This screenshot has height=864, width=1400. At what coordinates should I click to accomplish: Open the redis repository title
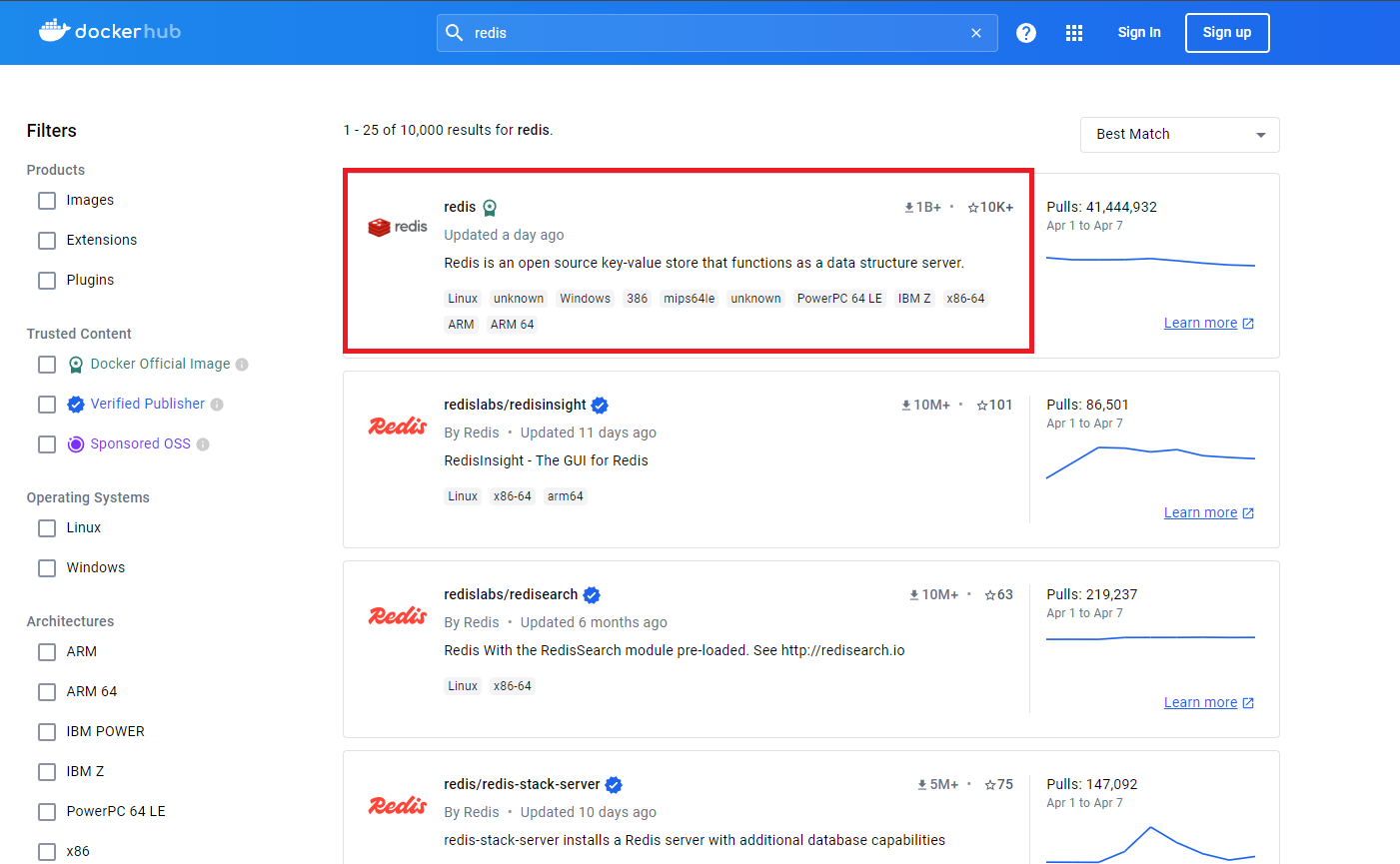click(460, 207)
